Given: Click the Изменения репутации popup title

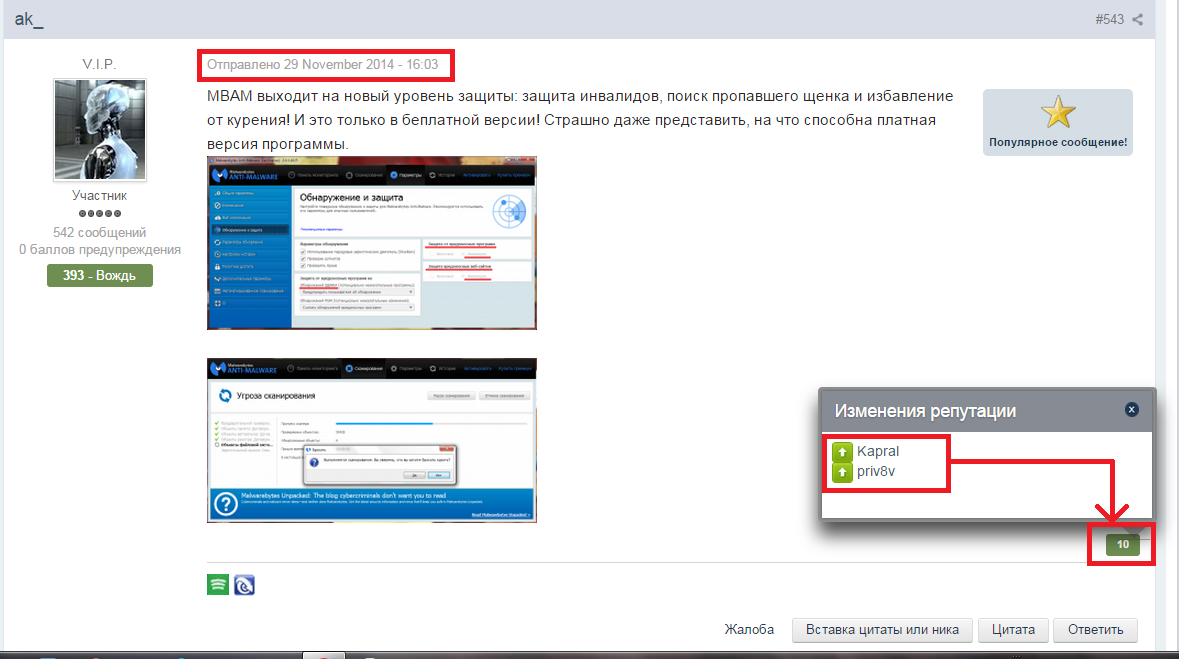Looking at the screenshot, I should click(x=925, y=411).
